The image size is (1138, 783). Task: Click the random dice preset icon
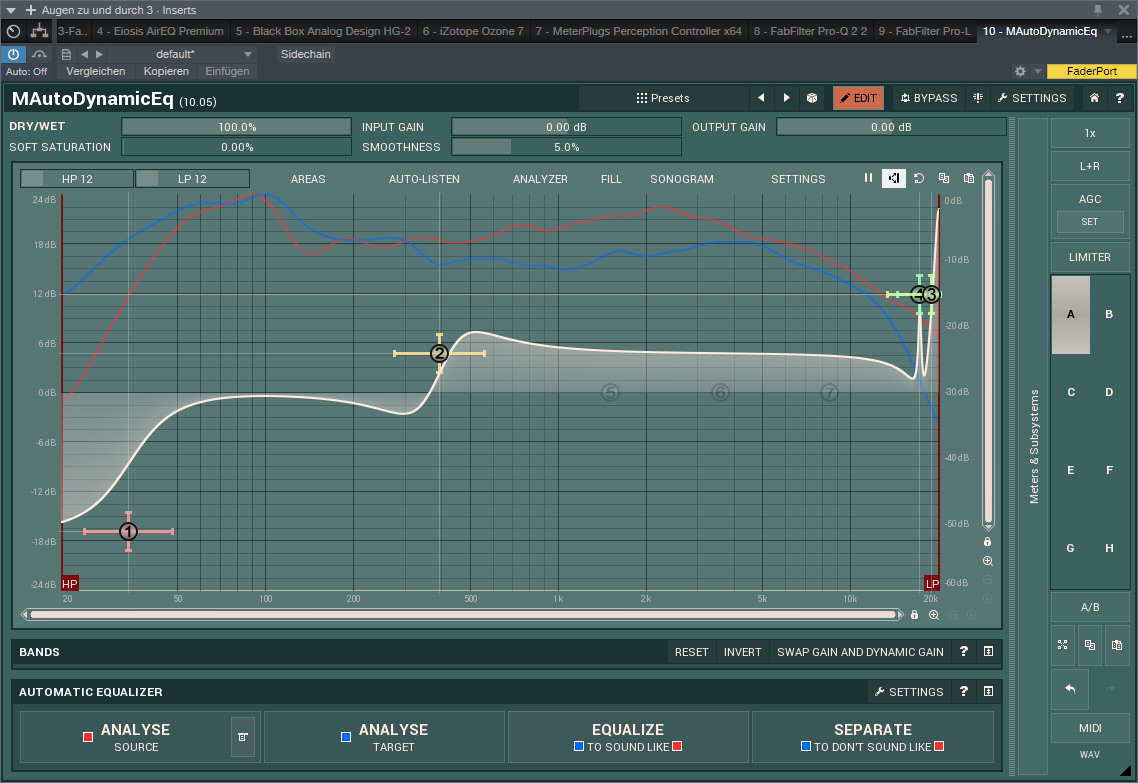(812, 98)
